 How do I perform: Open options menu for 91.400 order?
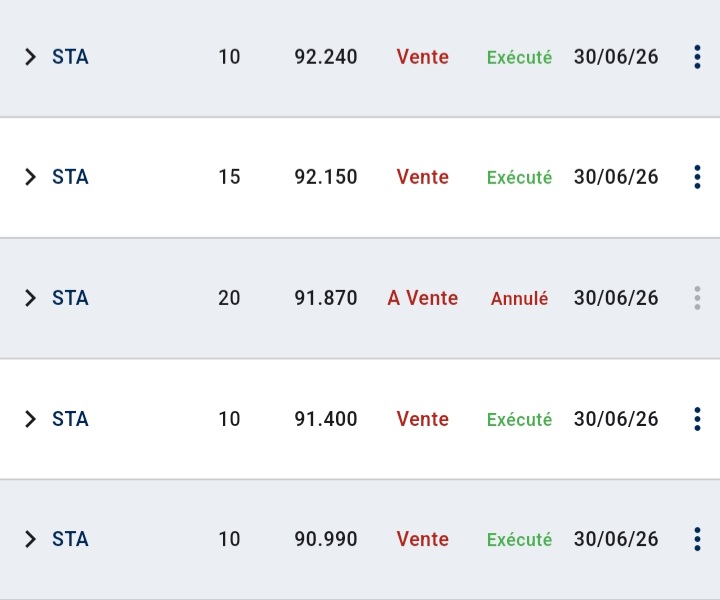697,419
